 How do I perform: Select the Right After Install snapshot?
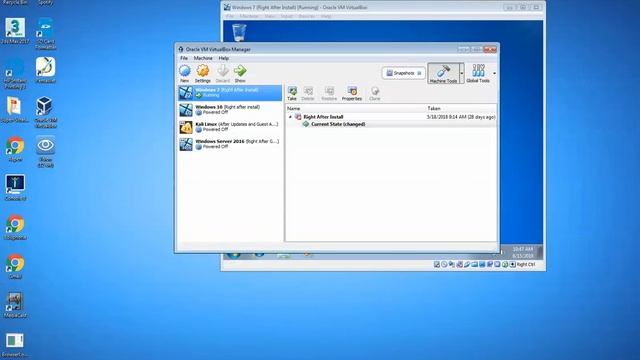pyautogui.click(x=323, y=117)
